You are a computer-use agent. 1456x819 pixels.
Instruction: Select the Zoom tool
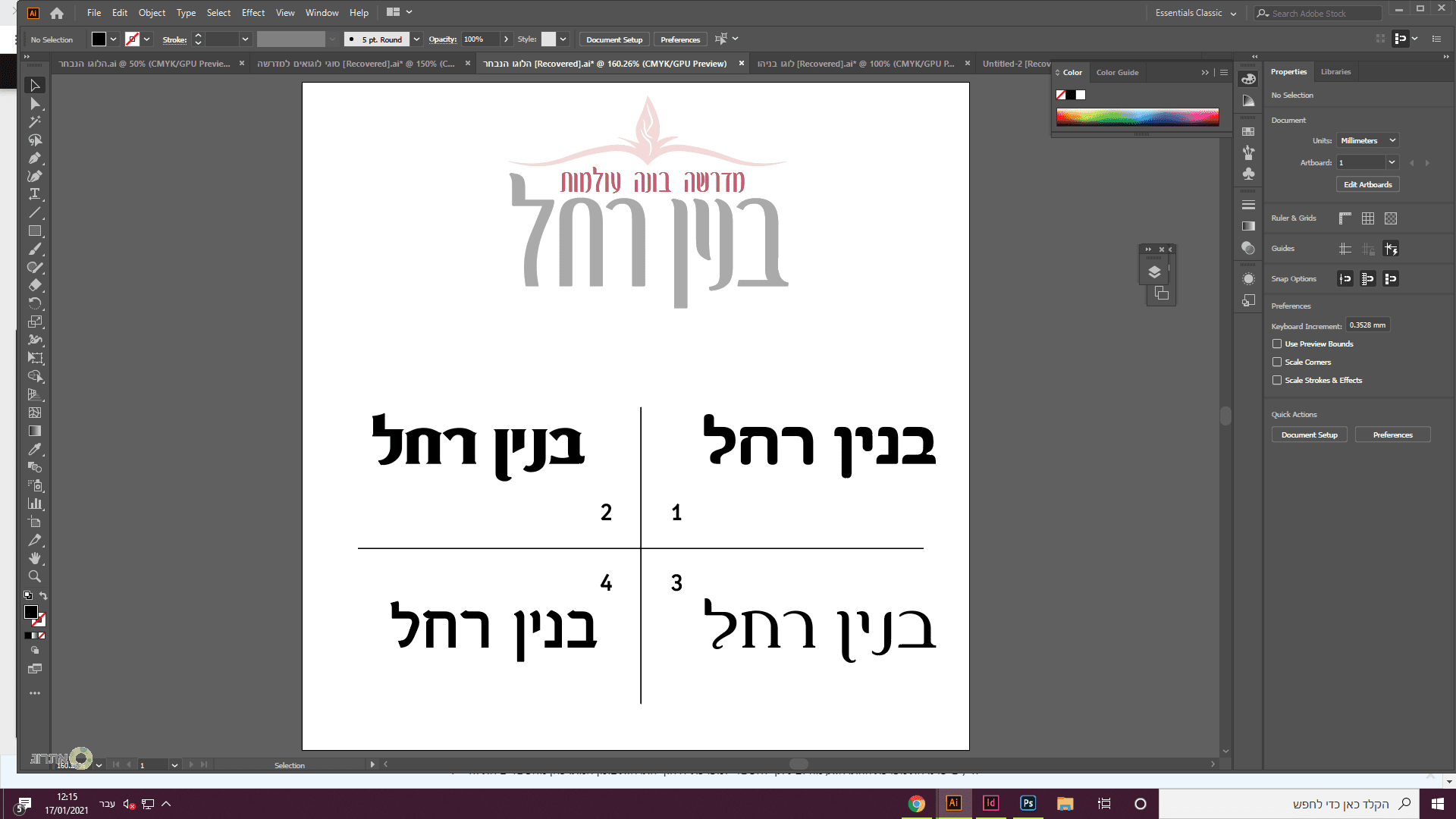click(34, 576)
